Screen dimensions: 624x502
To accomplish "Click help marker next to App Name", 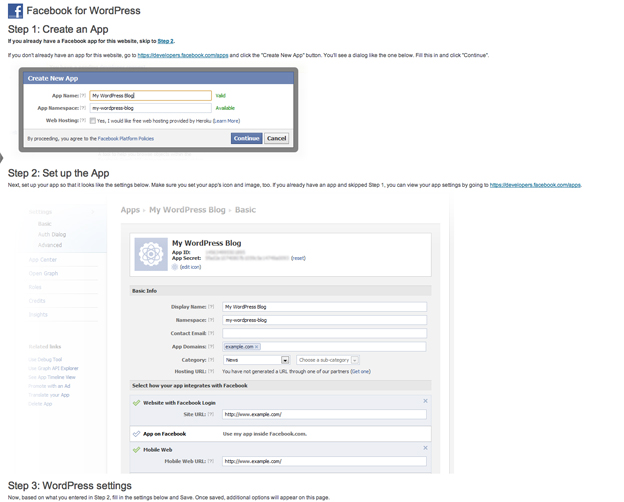I will [83, 96].
